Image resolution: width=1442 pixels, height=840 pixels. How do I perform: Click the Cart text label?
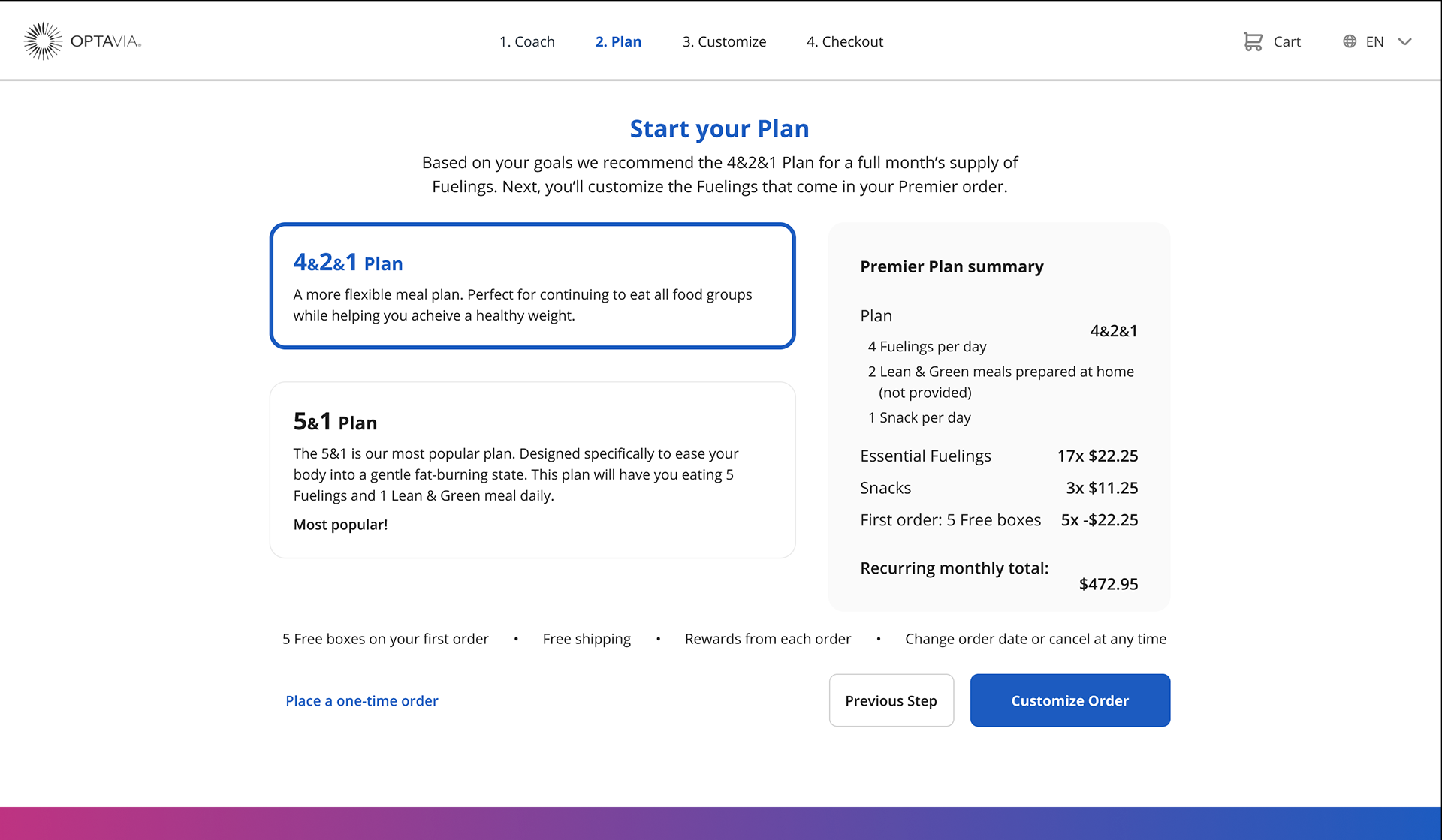coord(1287,41)
